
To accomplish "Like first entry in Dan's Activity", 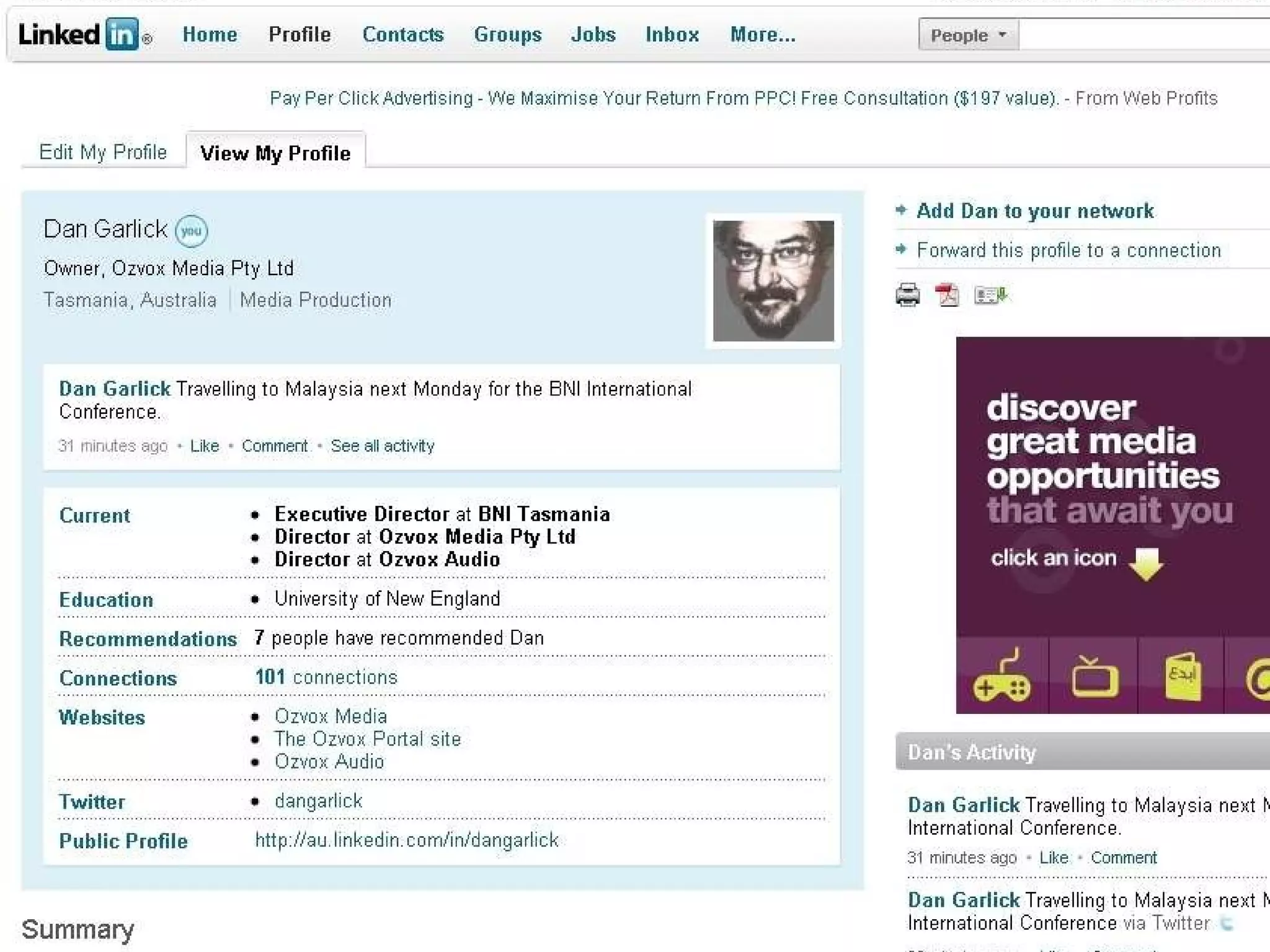I will [x=1053, y=857].
